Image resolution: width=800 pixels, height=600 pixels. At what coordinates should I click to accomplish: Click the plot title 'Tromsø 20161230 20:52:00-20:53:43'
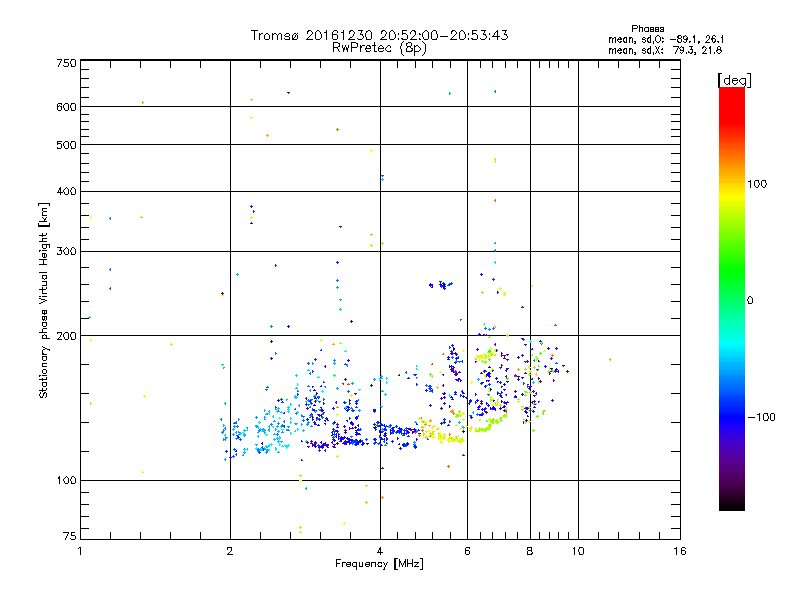coord(379,35)
